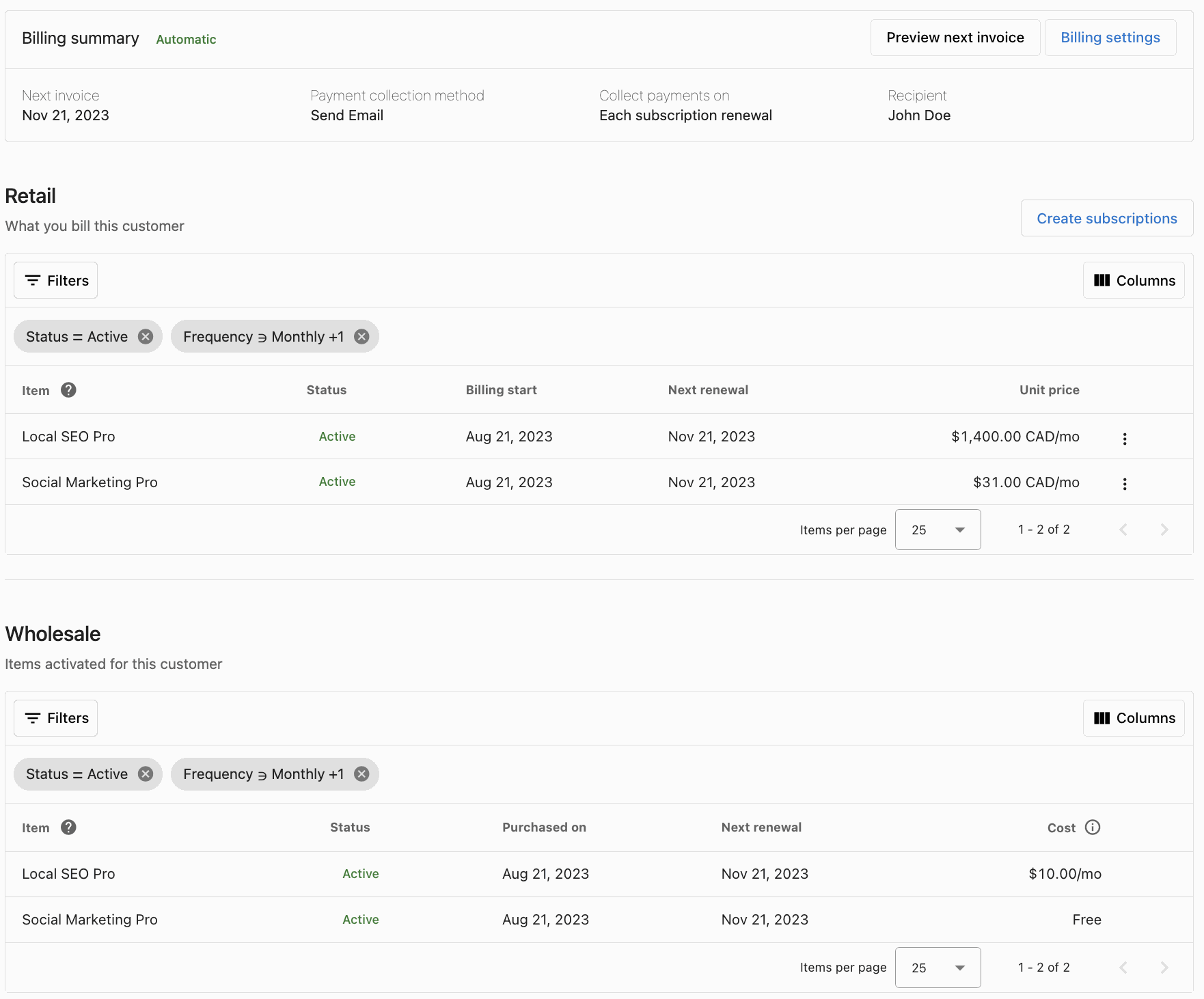The image size is (1204, 999).
Task: Click the $1,400.00 CAD/mo unit price
Action: [x=1015, y=437]
